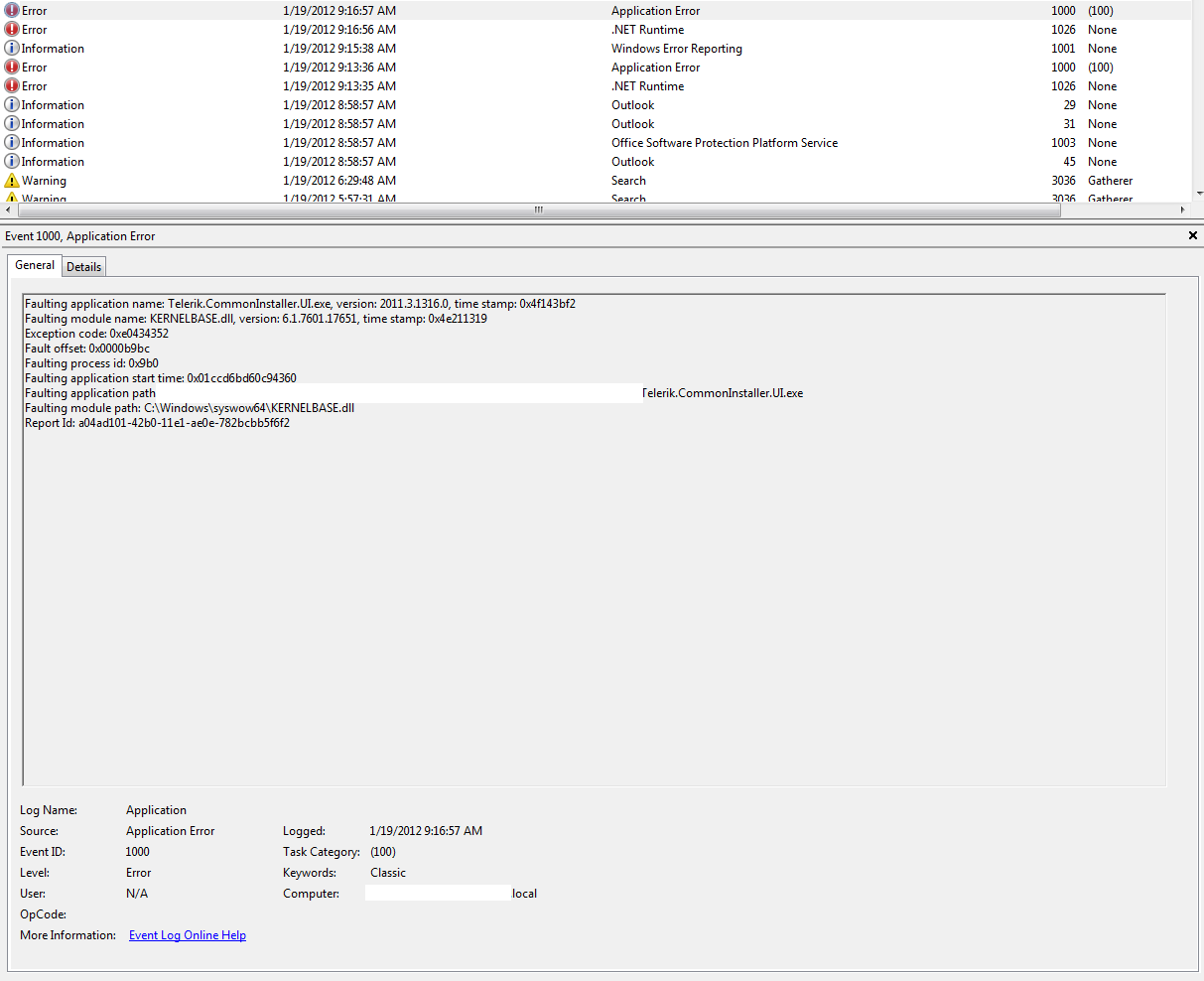
Task: Click event ID "29" in the Outlook row
Action: coord(1069,105)
